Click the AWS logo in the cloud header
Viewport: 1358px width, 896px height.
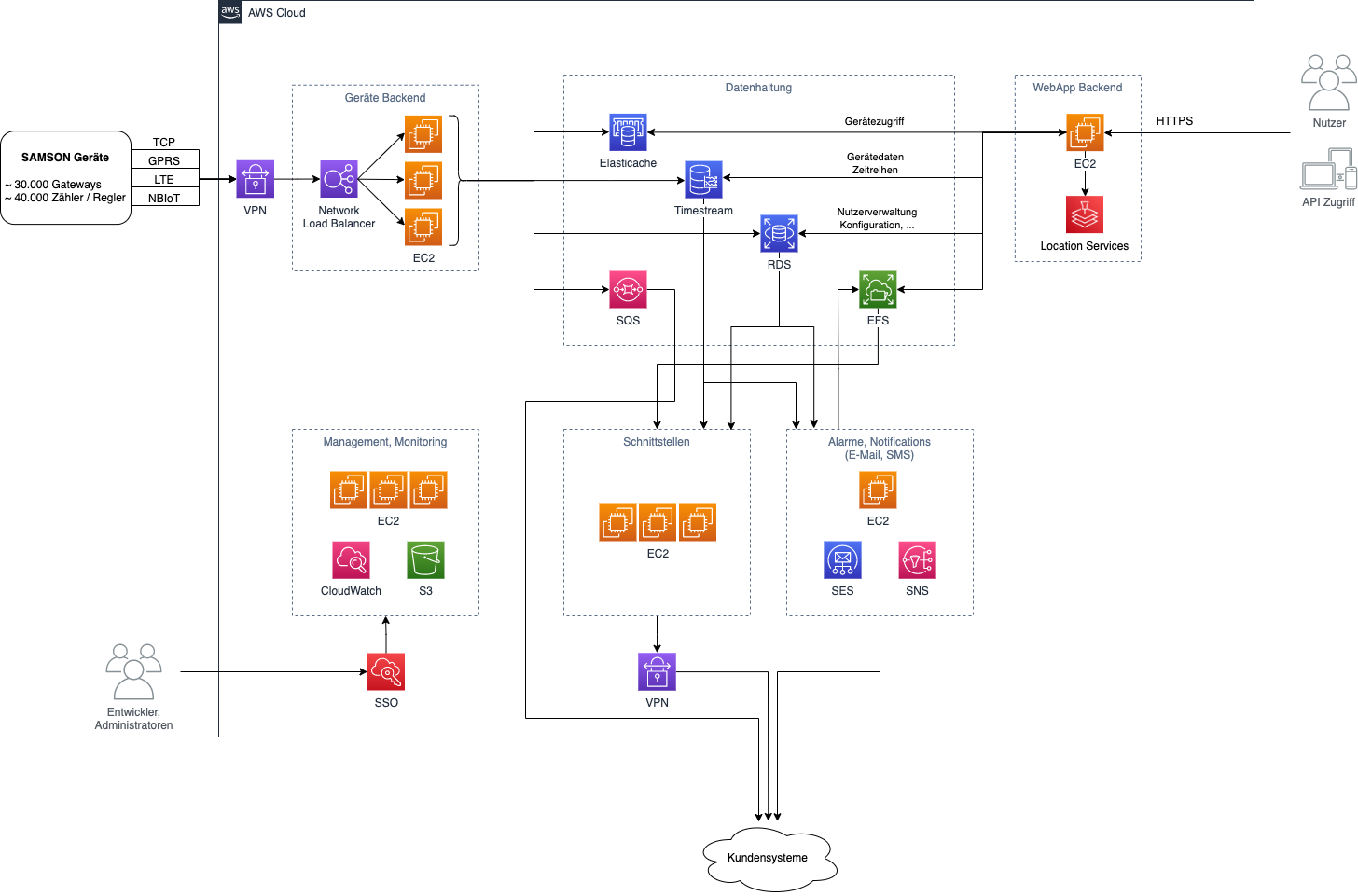[x=230, y=12]
